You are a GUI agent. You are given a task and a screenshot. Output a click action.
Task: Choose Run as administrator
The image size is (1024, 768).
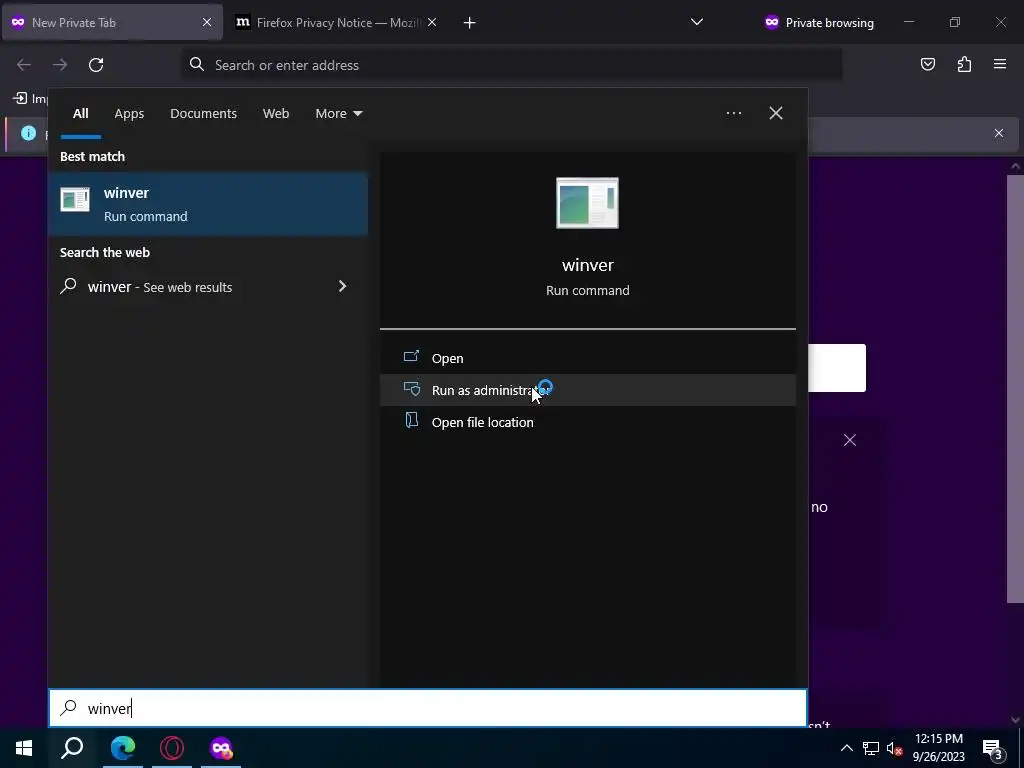[x=588, y=390]
